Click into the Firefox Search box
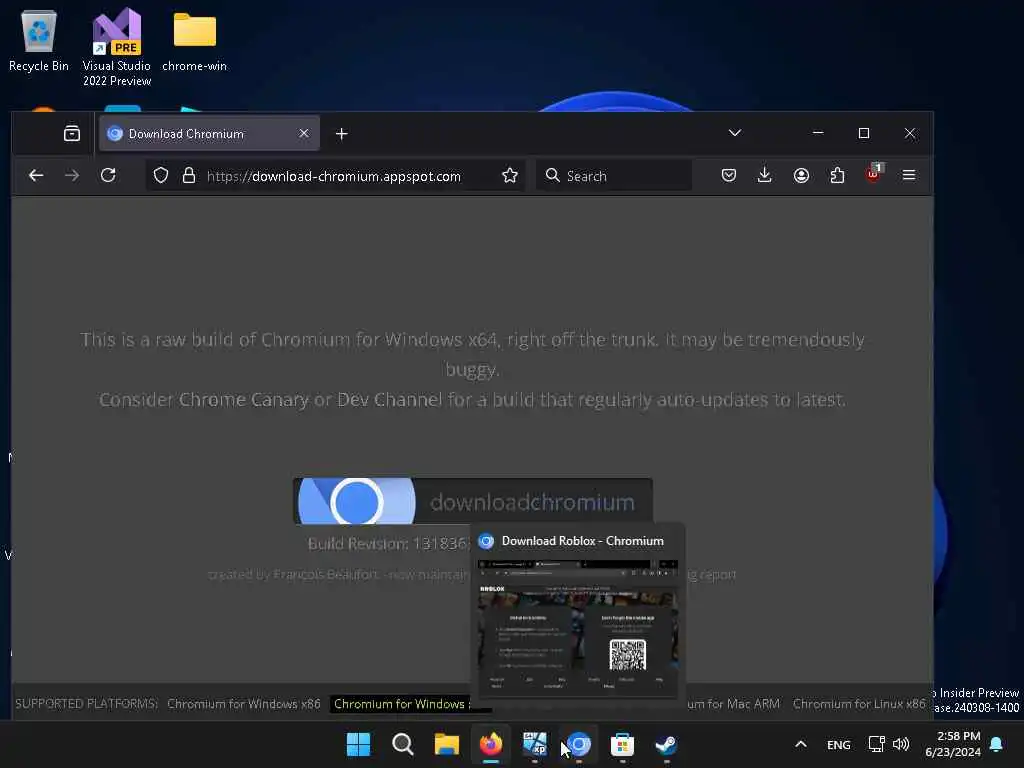1024x768 pixels. pos(614,176)
